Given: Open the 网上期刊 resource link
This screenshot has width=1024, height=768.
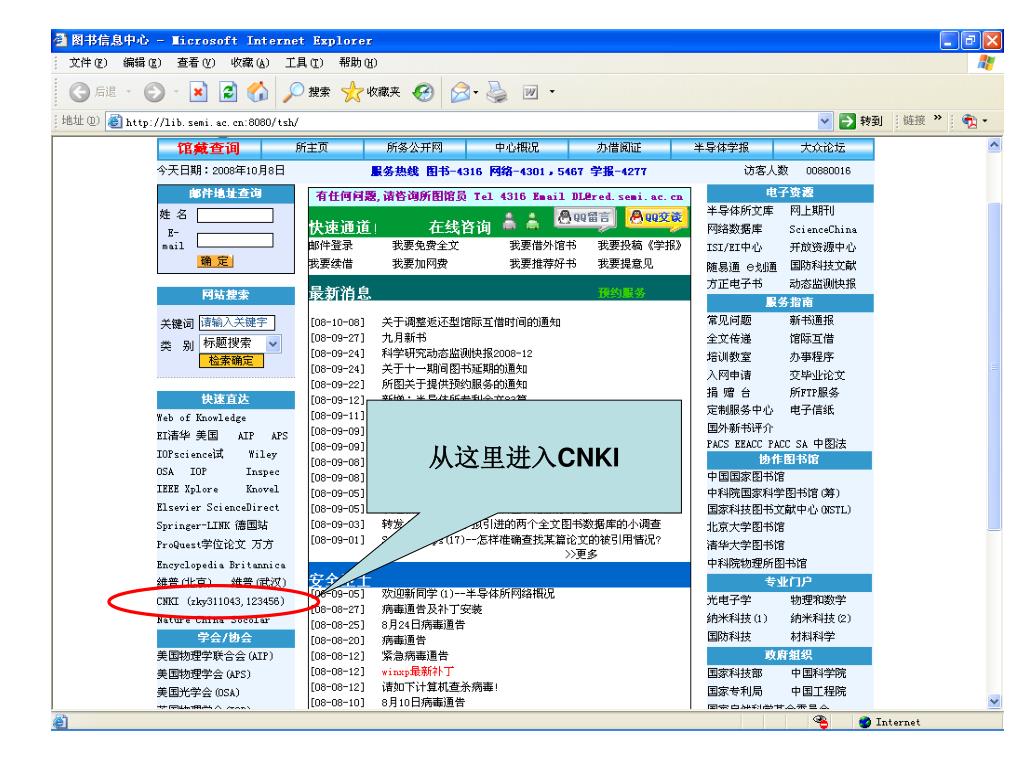Looking at the screenshot, I should tap(812, 211).
